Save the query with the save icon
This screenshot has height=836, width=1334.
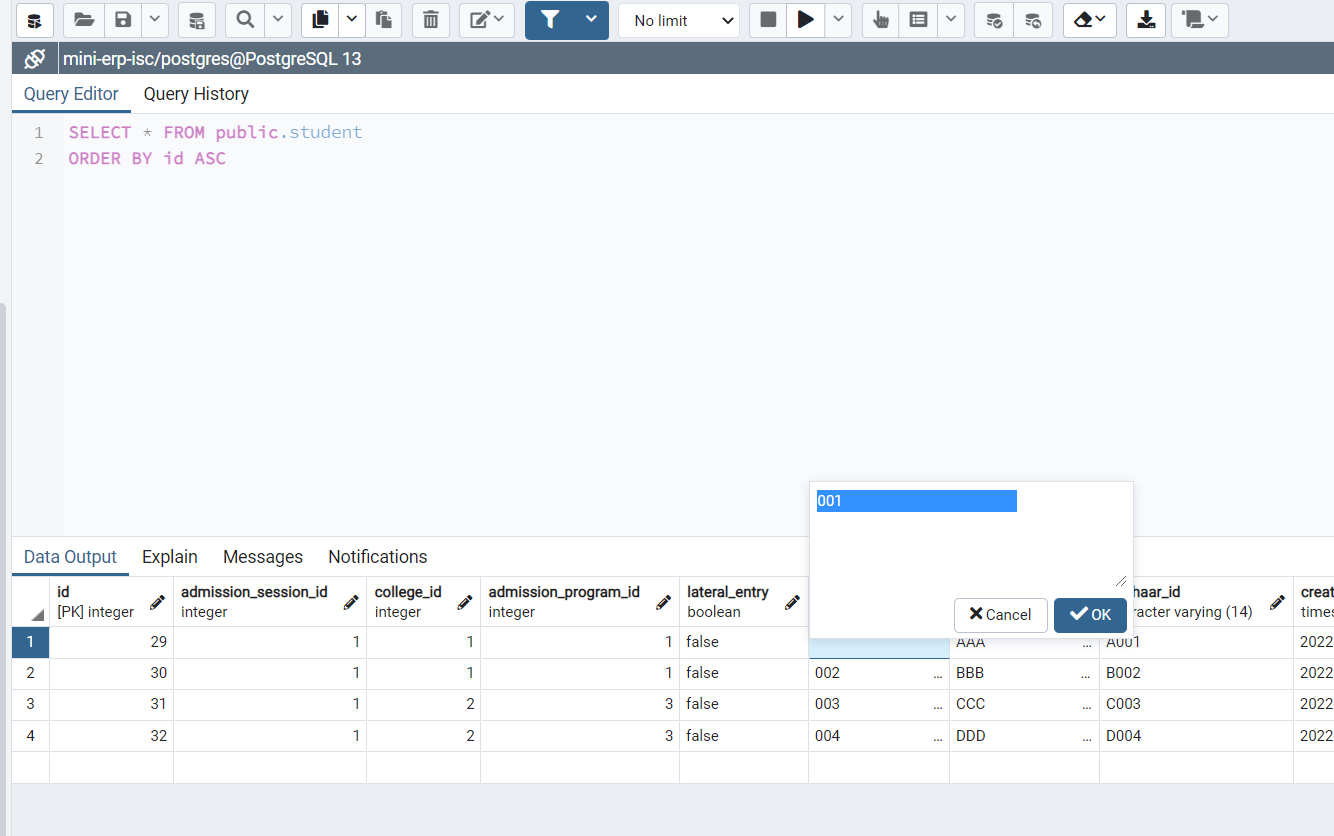[121, 20]
